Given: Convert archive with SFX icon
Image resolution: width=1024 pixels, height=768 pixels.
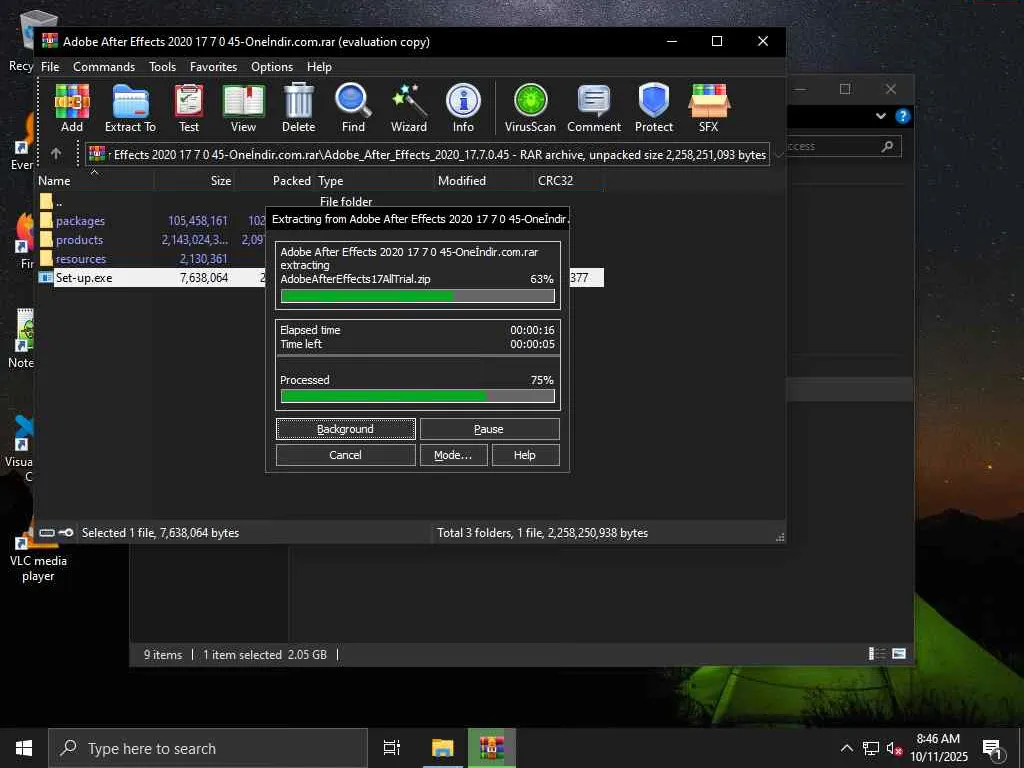Looking at the screenshot, I should click(709, 108).
